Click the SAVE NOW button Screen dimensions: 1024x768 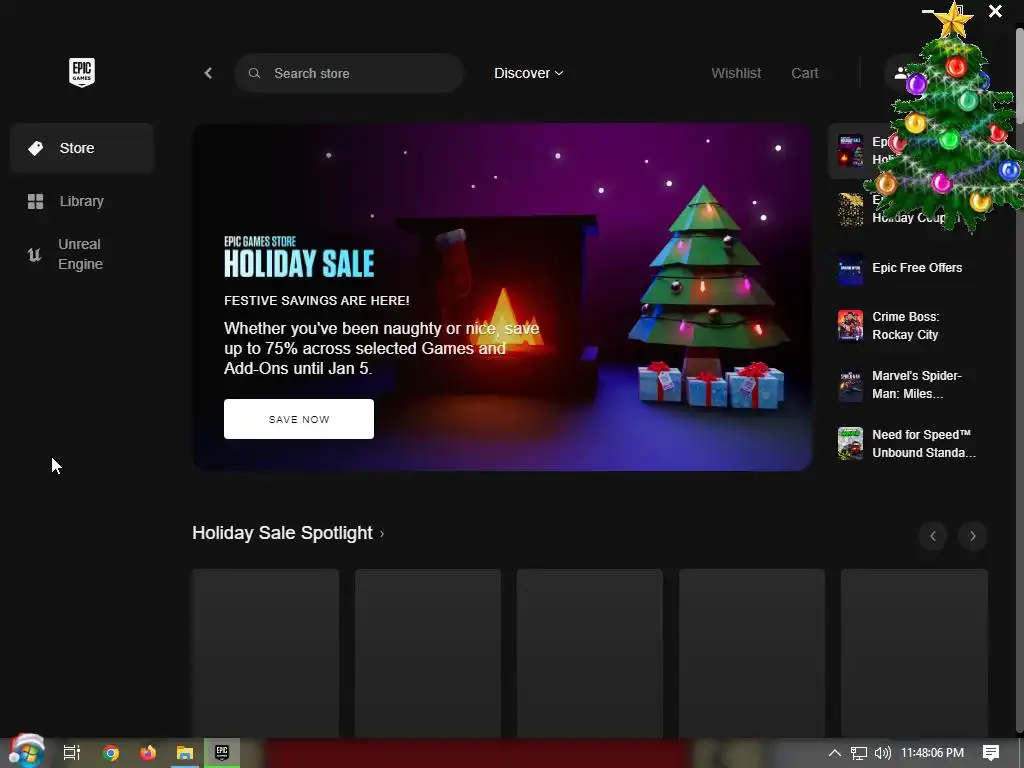click(x=299, y=419)
